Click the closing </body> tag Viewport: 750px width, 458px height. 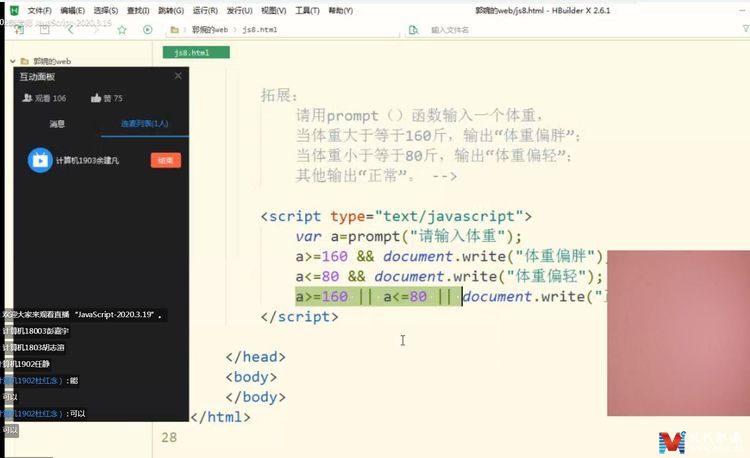tap(255, 397)
